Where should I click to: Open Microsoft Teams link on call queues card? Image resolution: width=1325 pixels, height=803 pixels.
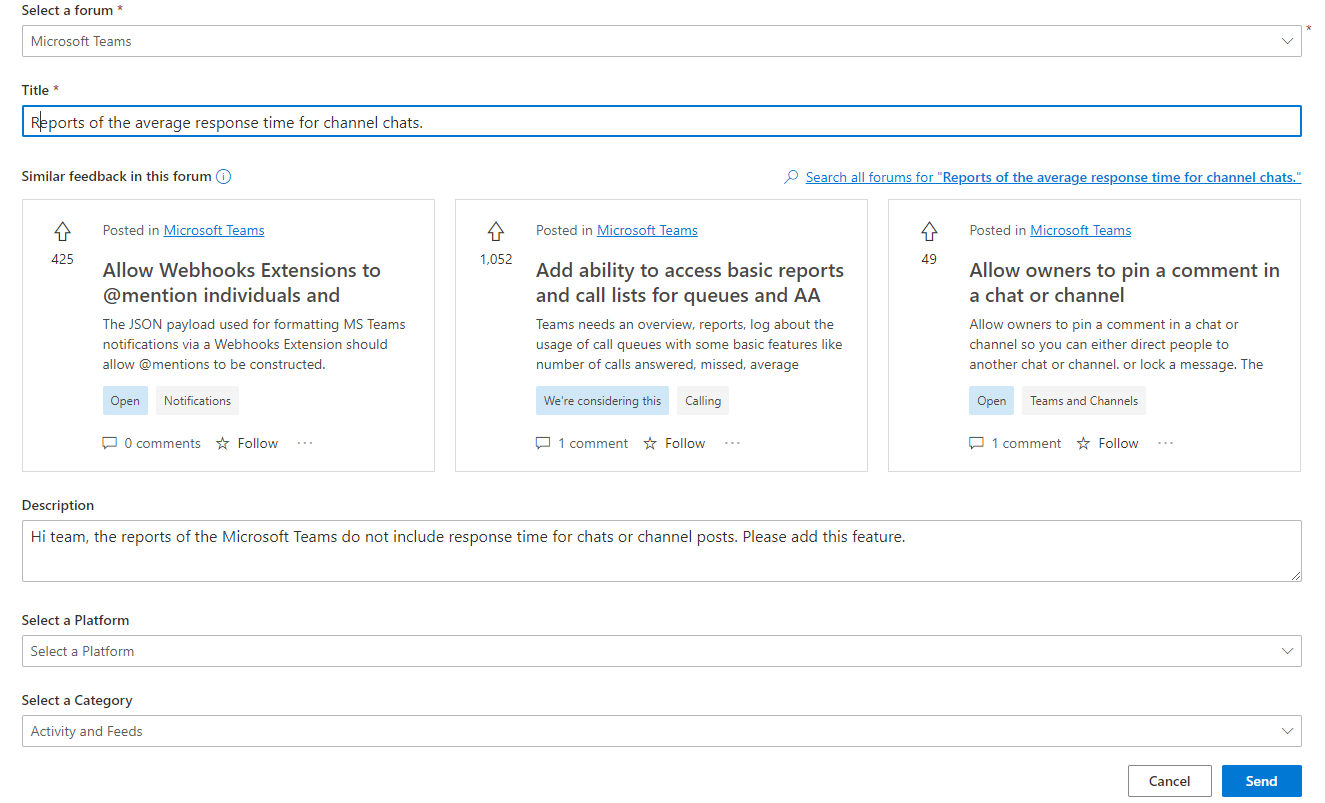647,230
